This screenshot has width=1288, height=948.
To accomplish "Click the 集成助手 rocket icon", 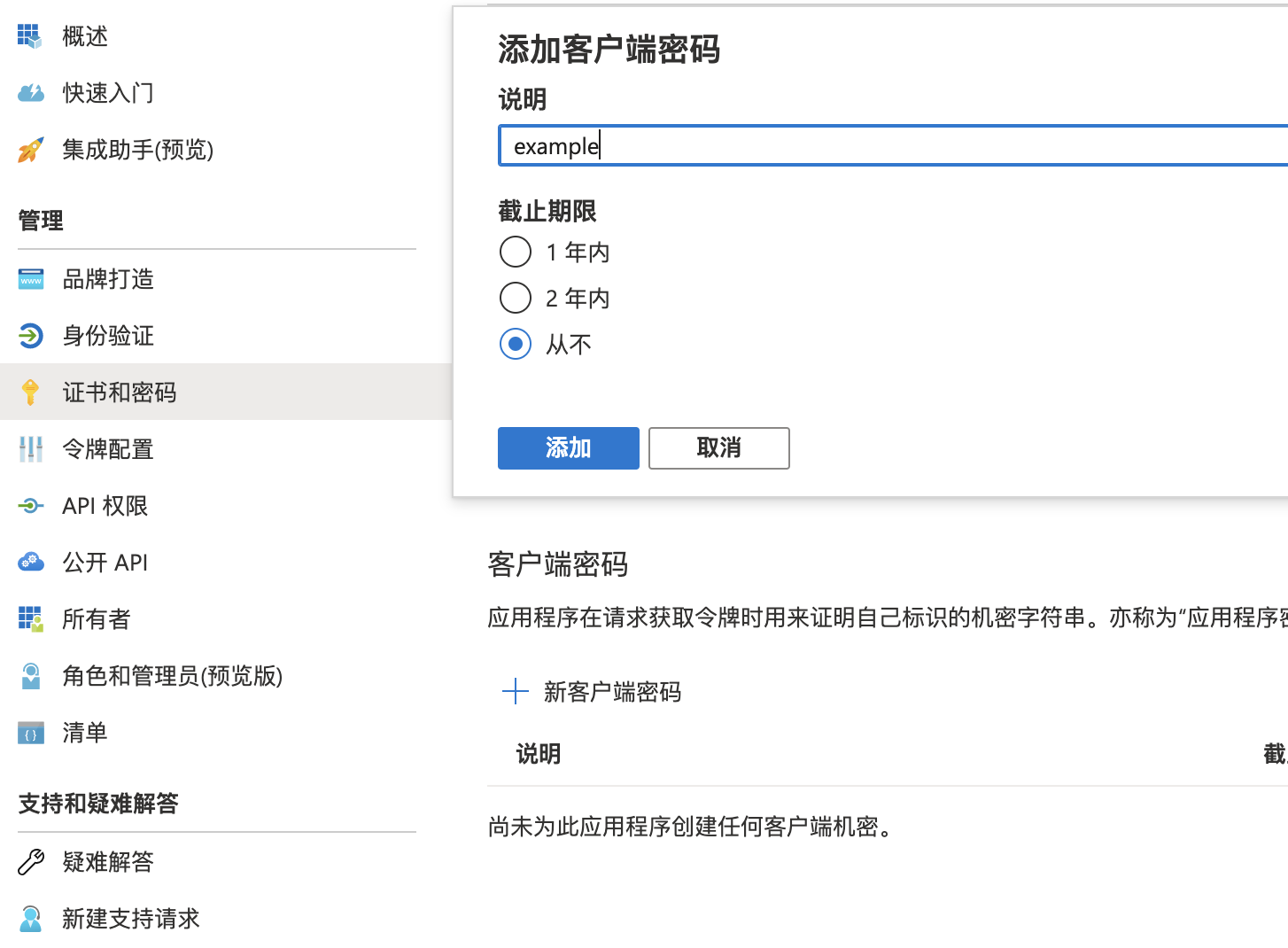I will point(30,150).
